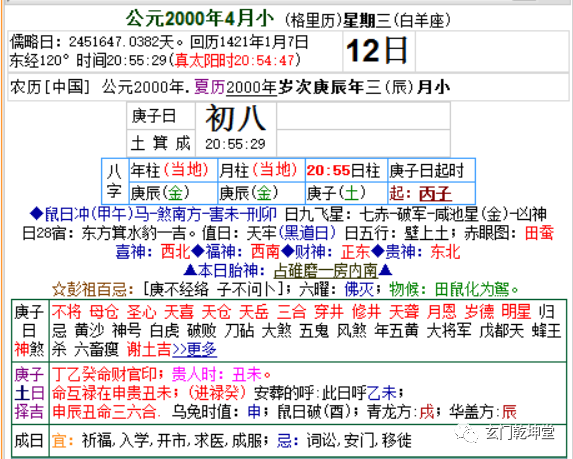Click the 庚子(土) day pillar cell

click(x=346, y=193)
